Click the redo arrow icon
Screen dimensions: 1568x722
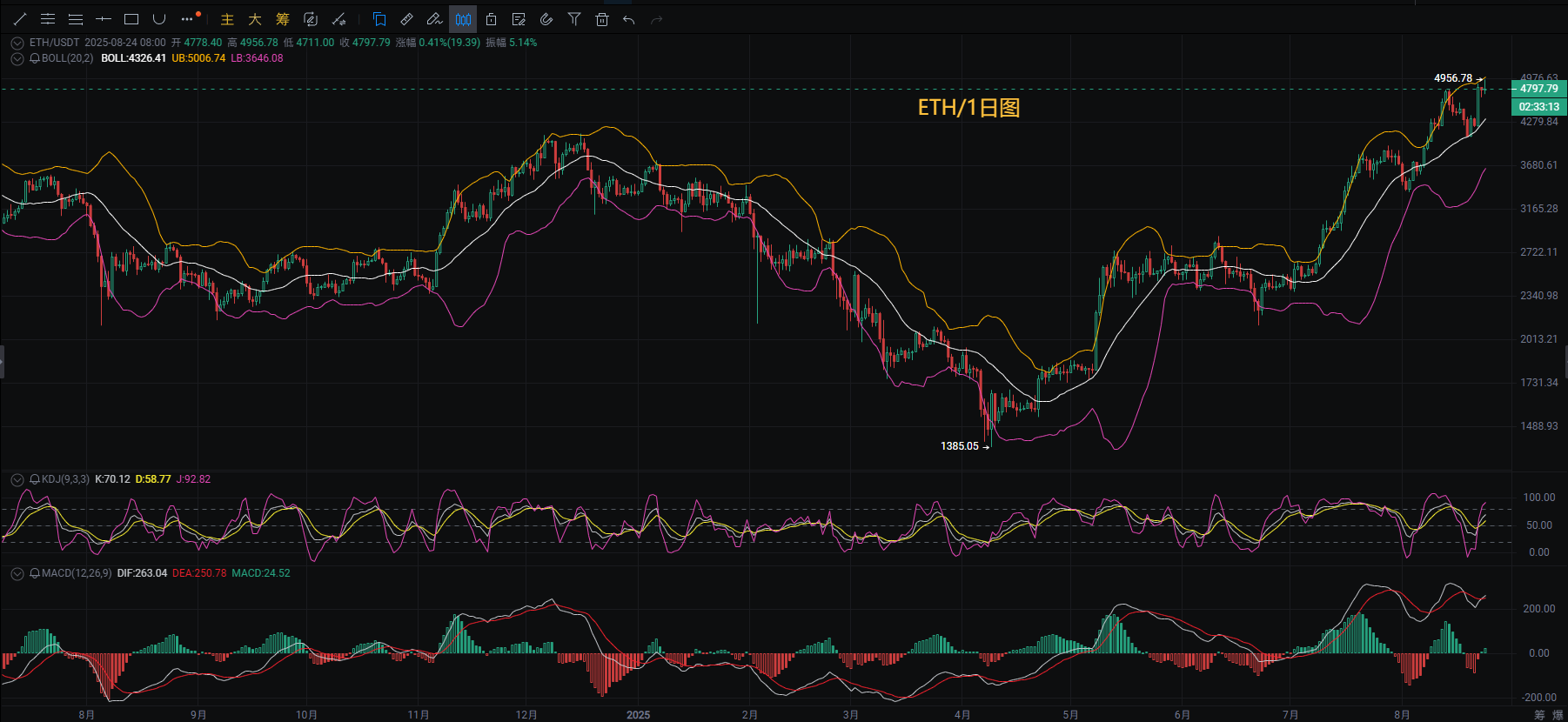[x=657, y=19]
